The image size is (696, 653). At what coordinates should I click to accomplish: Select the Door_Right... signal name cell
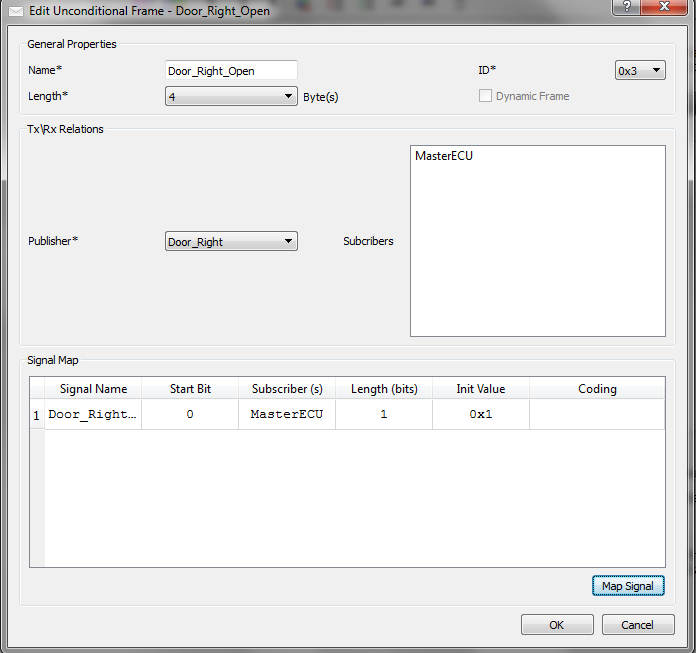click(93, 415)
